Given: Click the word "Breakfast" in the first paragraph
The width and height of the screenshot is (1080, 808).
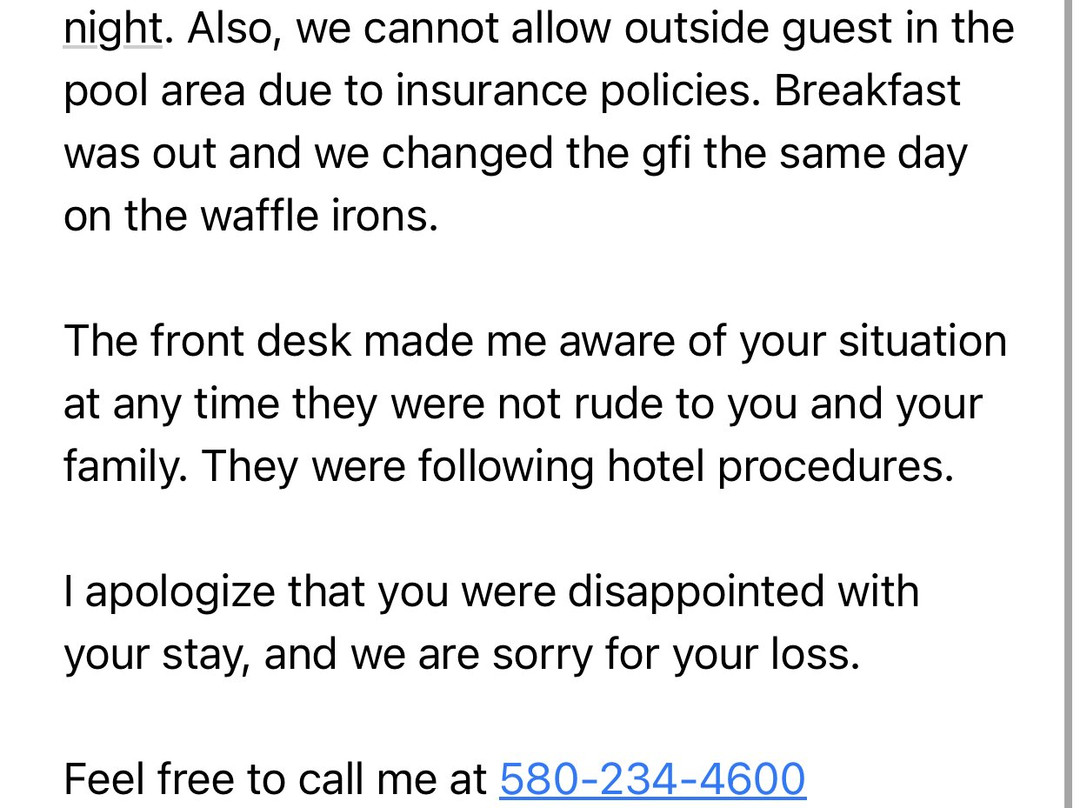Looking at the screenshot, I should pos(867,92).
